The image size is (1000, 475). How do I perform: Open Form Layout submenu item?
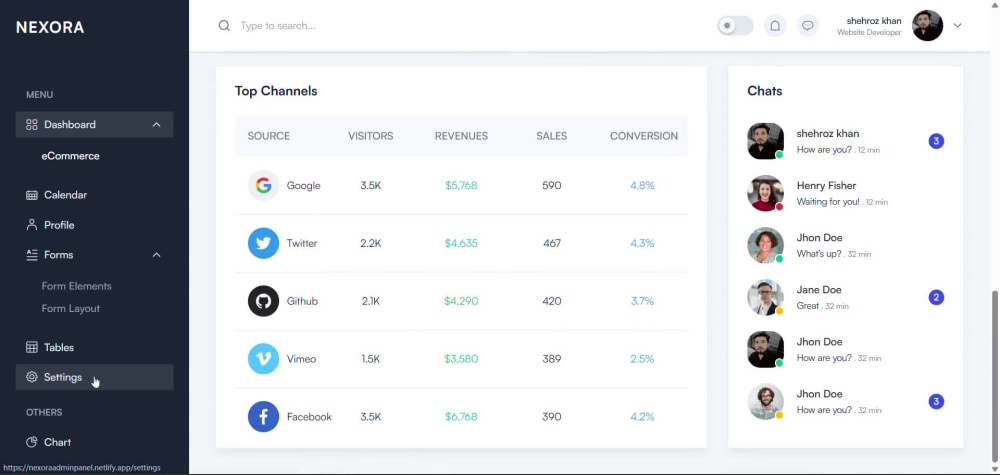pos(71,309)
